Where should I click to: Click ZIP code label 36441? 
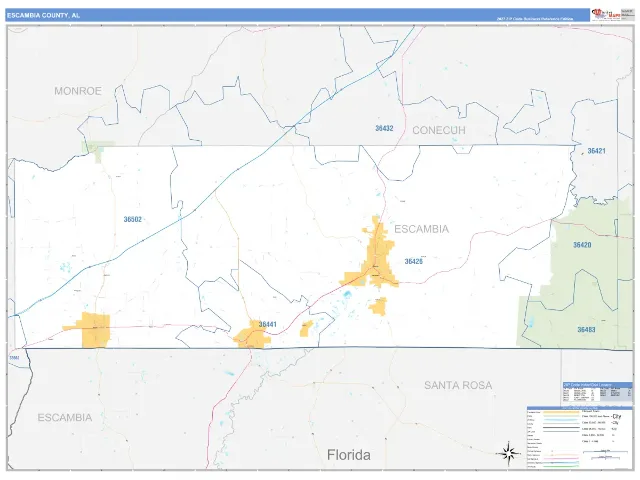[x=268, y=324]
